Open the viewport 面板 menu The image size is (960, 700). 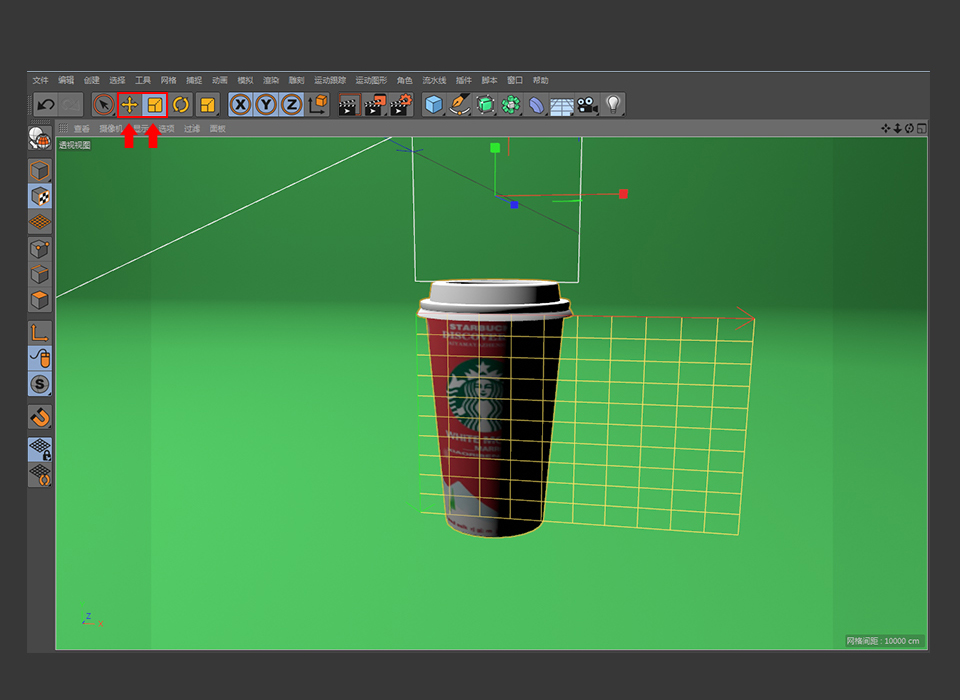coord(218,129)
